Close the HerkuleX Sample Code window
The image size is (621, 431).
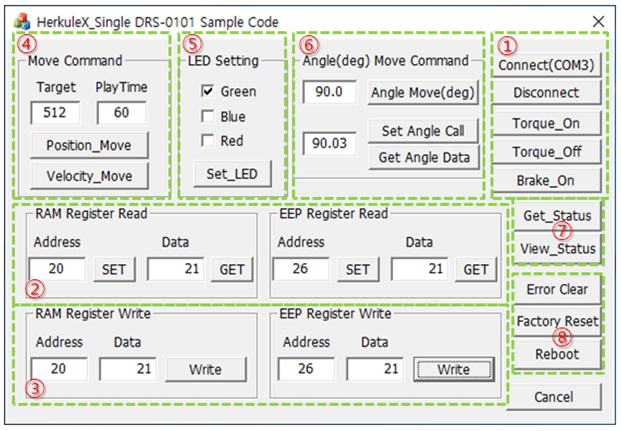click(598, 21)
